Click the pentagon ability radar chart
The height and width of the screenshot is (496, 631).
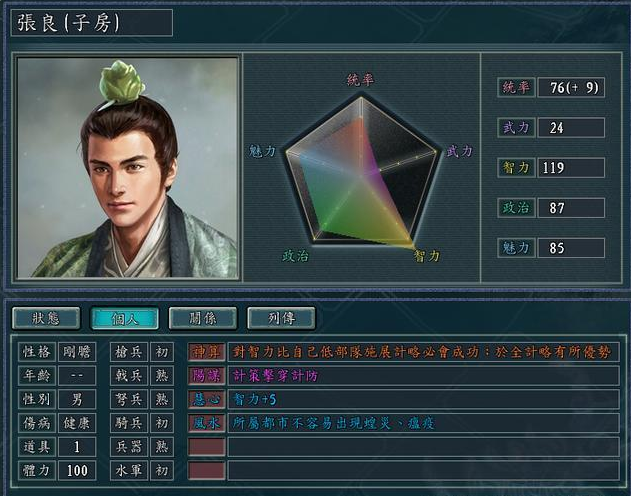coord(361,171)
